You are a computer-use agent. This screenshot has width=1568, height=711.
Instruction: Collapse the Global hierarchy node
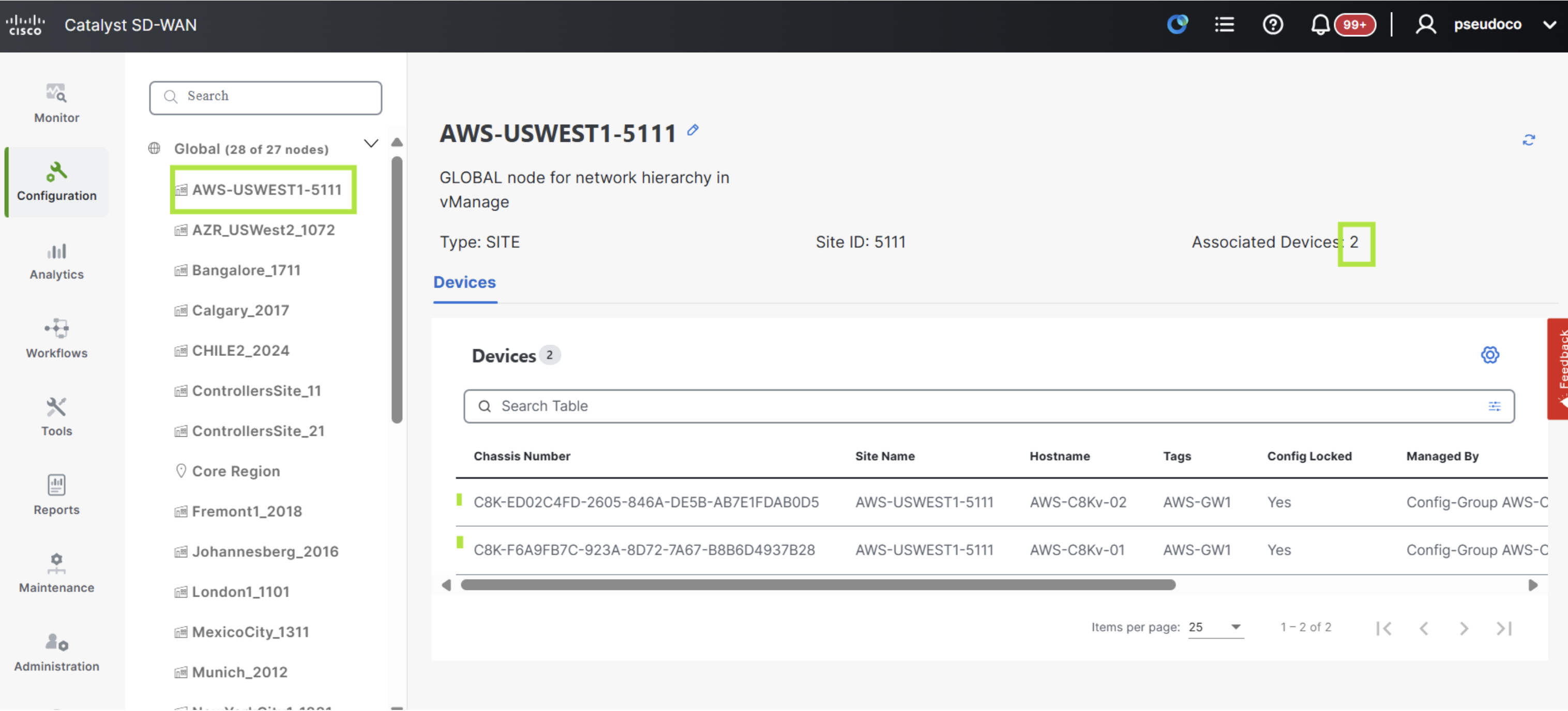tap(371, 144)
